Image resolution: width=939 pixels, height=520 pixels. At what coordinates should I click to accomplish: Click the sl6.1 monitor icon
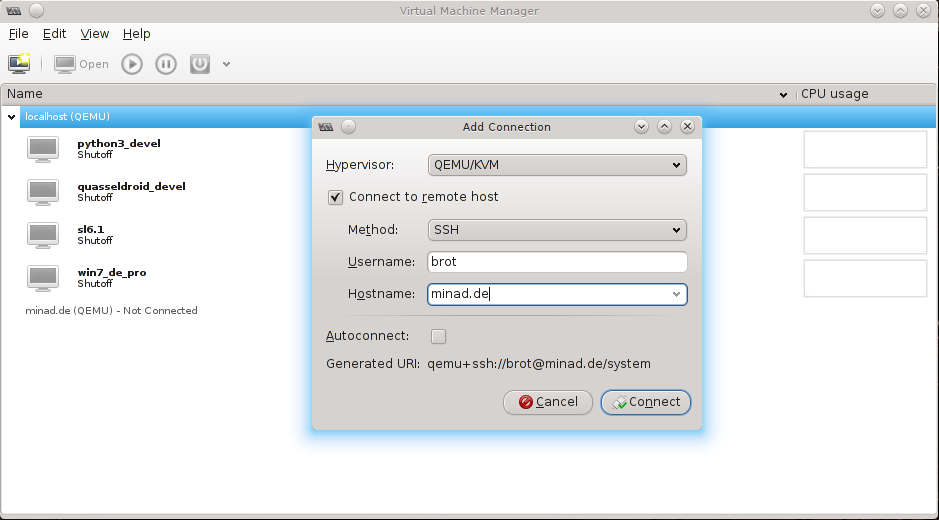[x=43, y=235]
